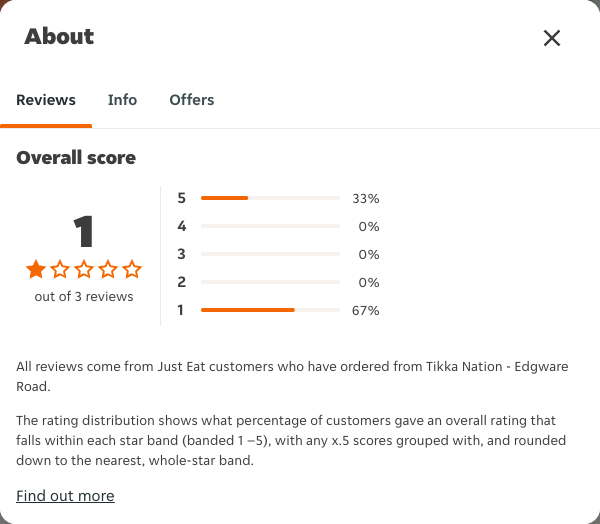This screenshot has width=600, height=524.
Task: Click the 'out of 3 reviews' text
Action: click(x=84, y=296)
